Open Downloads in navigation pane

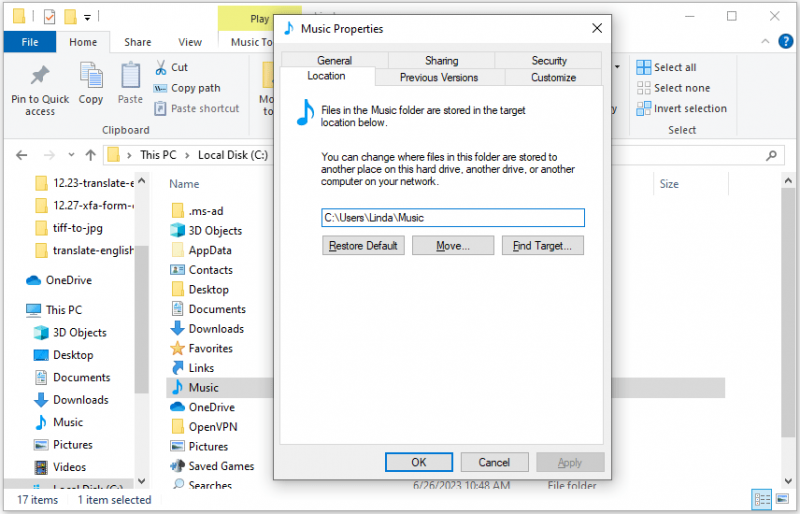click(71, 400)
